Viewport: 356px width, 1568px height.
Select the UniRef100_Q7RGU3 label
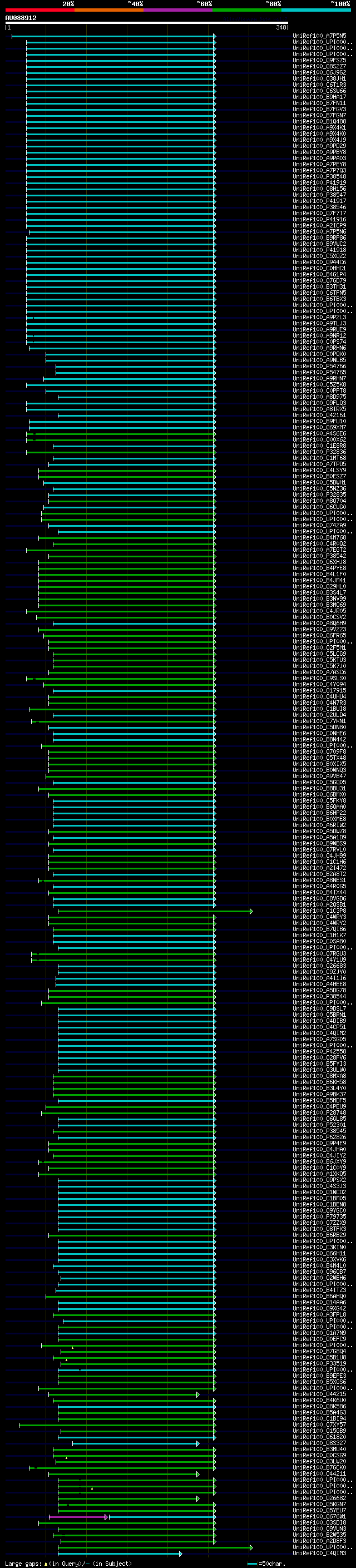coord(319,953)
